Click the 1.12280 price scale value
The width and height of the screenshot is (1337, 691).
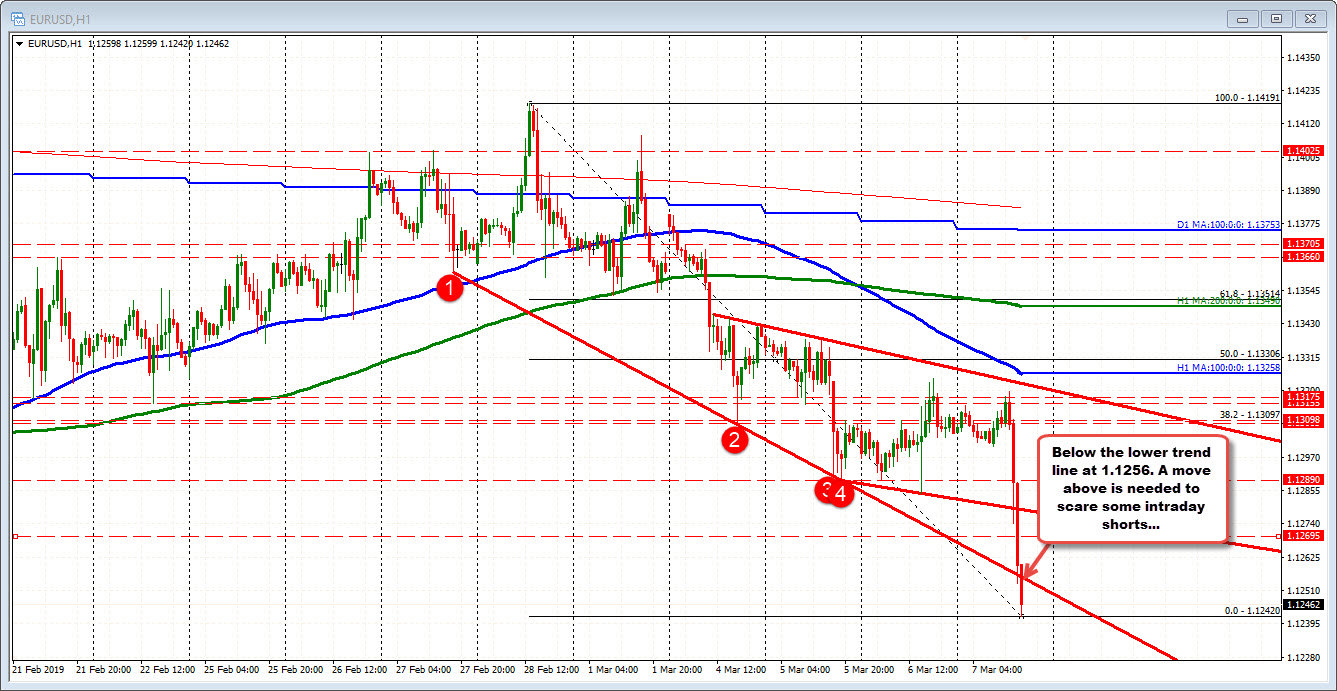(x=1306, y=657)
